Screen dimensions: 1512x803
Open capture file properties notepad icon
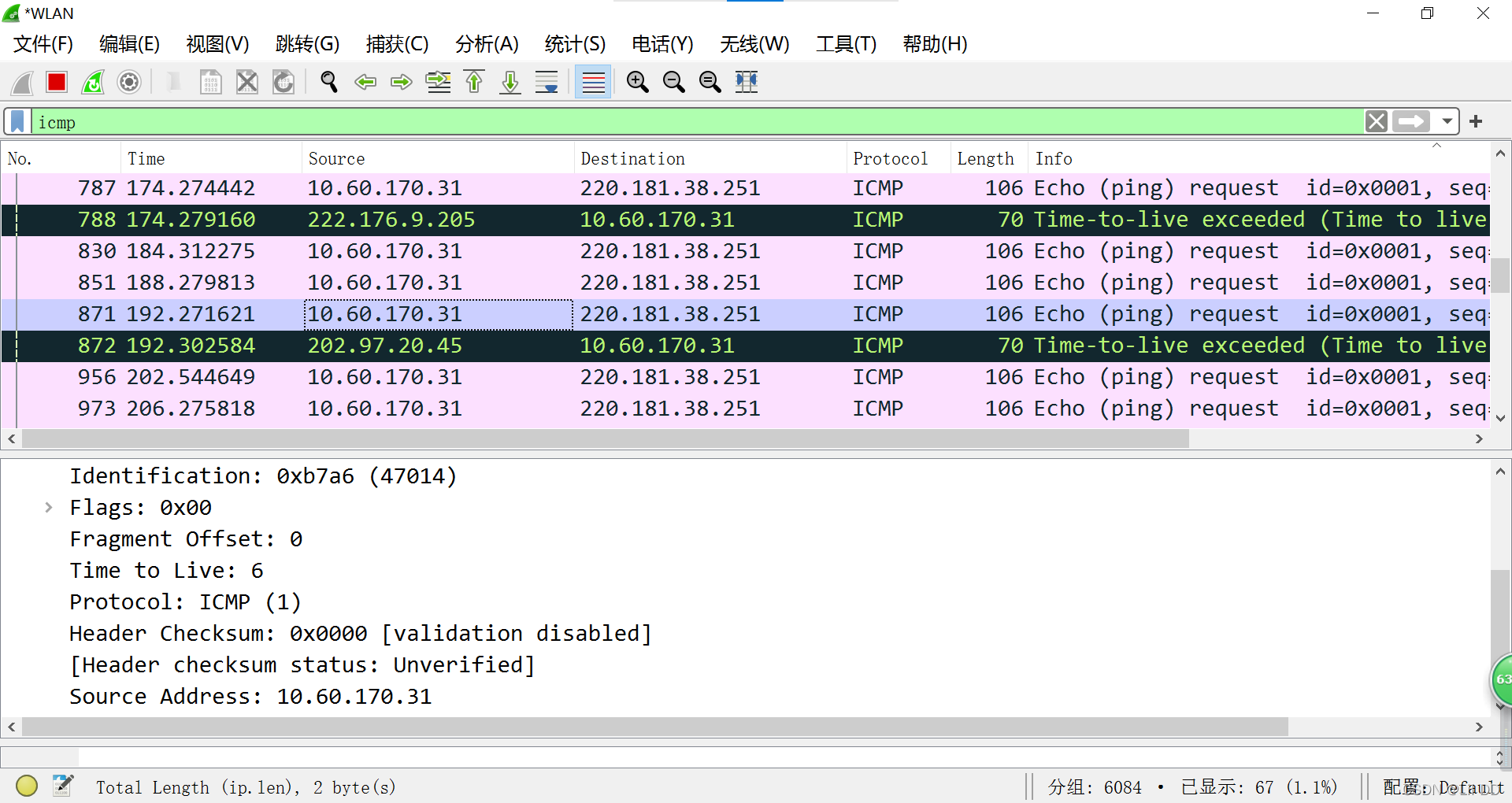63,786
